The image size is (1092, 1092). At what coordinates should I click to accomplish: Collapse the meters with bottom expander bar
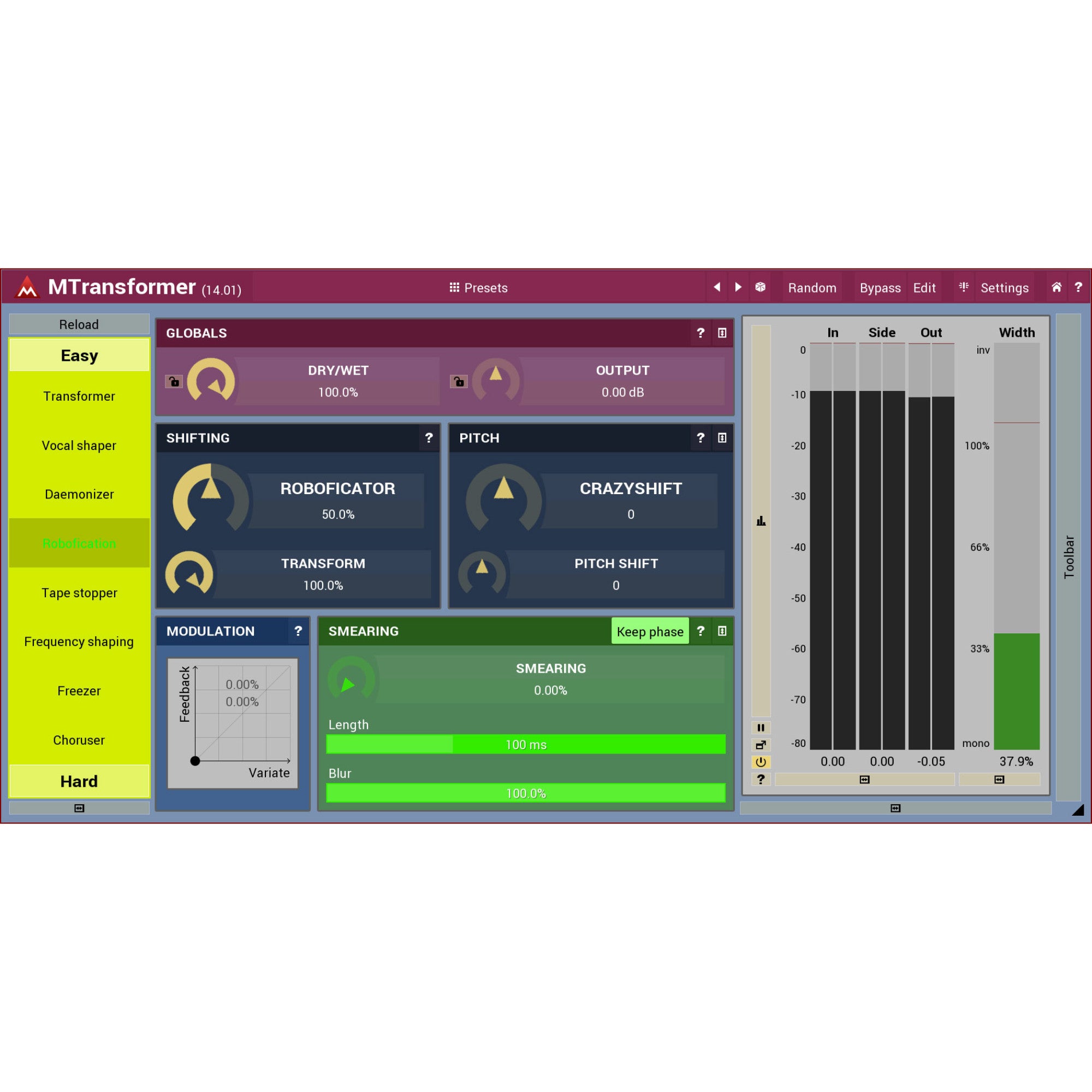[895, 808]
